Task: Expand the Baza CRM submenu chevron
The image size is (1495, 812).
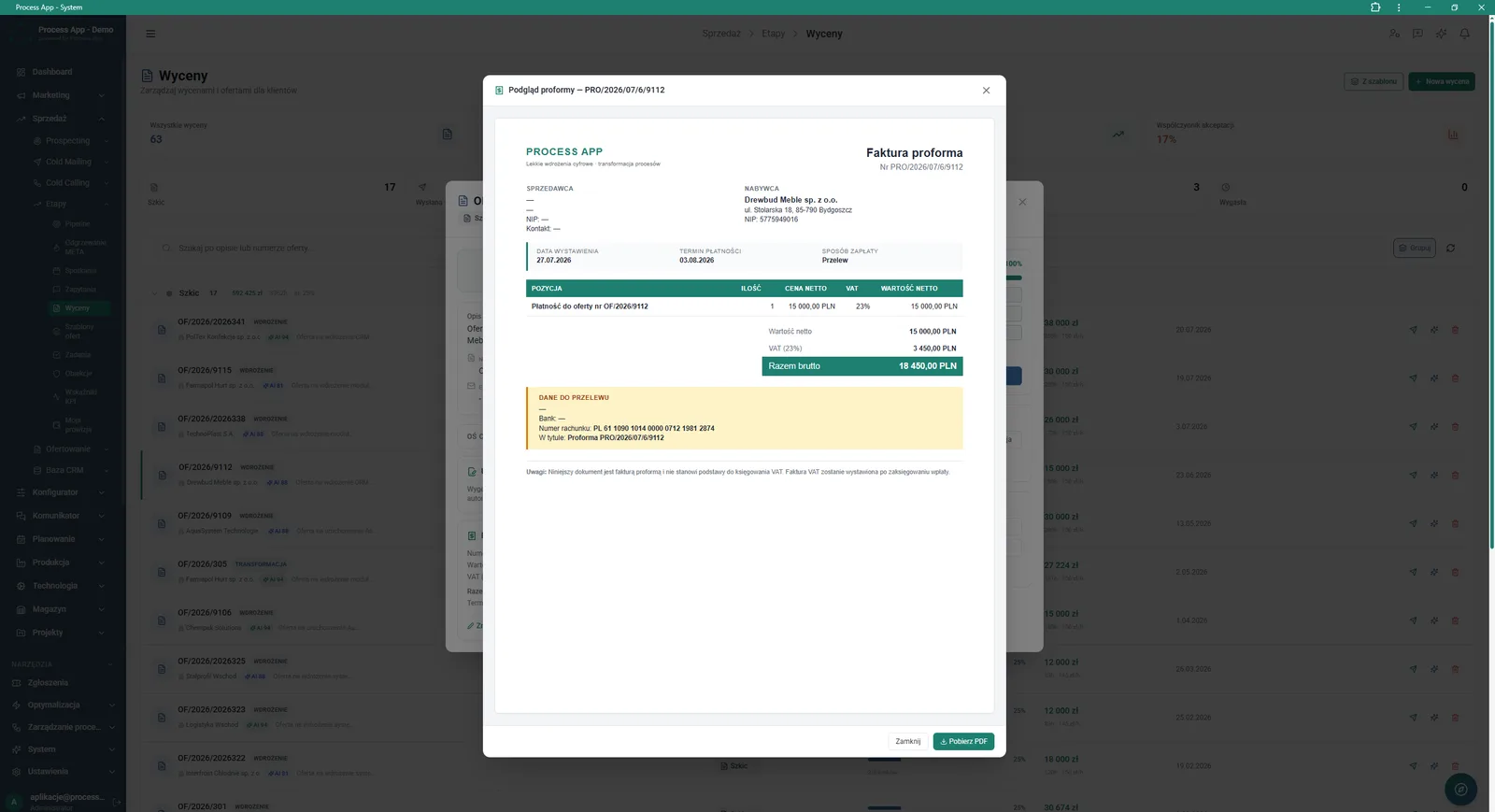Action: click(x=106, y=471)
